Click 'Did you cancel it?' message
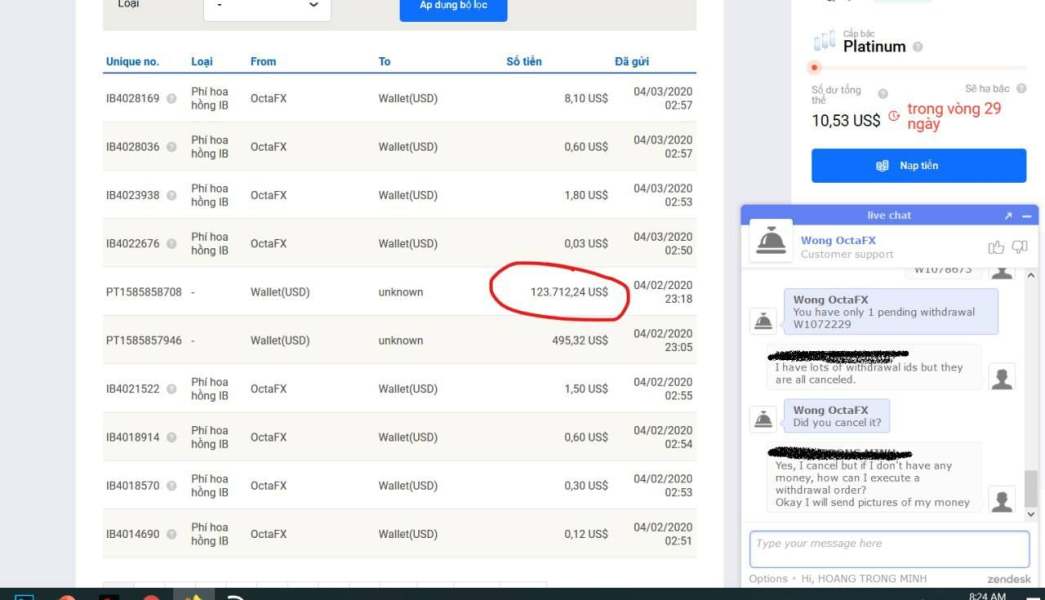This screenshot has width=1045, height=600. point(836,416)
